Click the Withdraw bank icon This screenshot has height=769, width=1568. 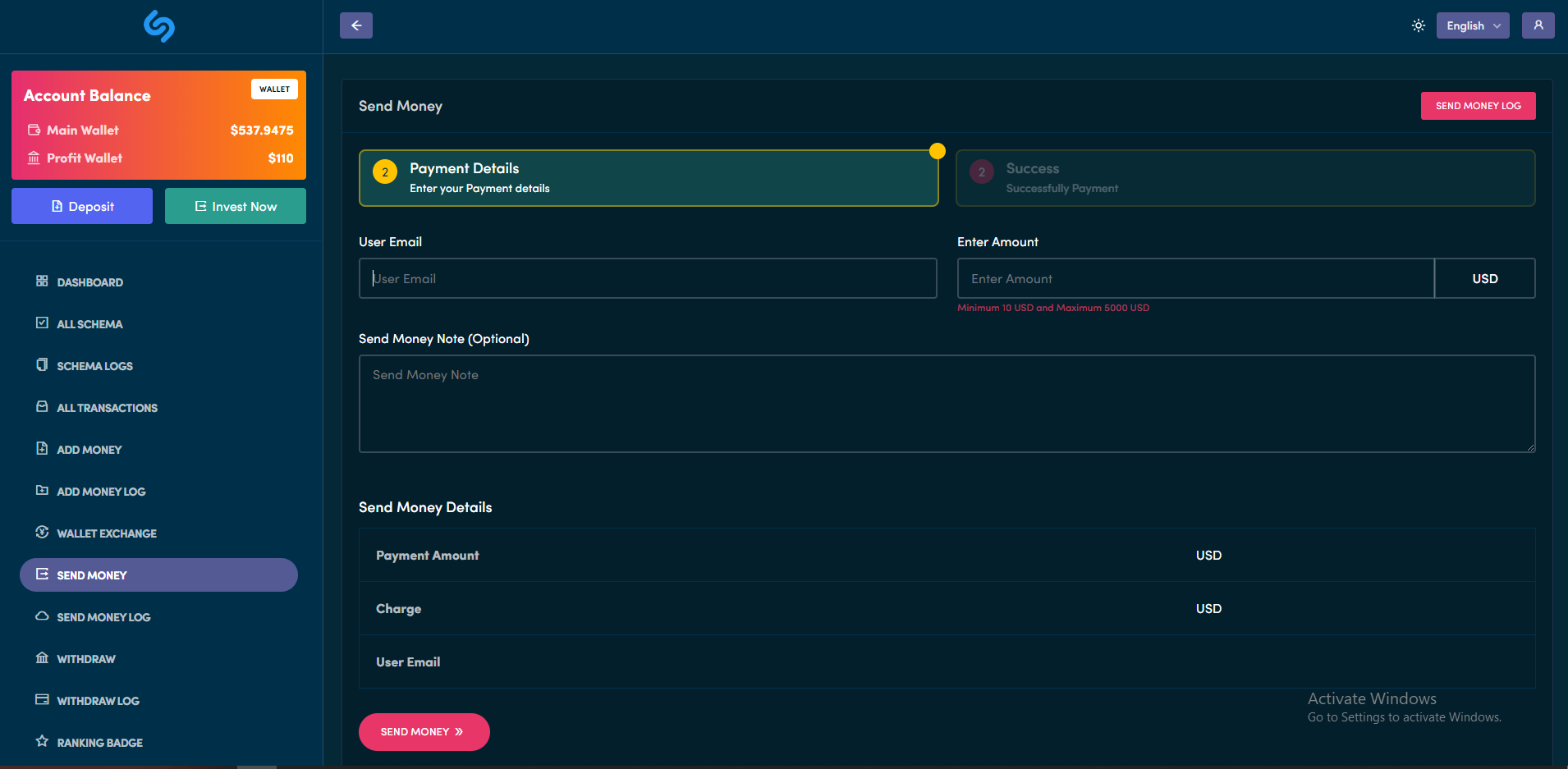[42, 658]
